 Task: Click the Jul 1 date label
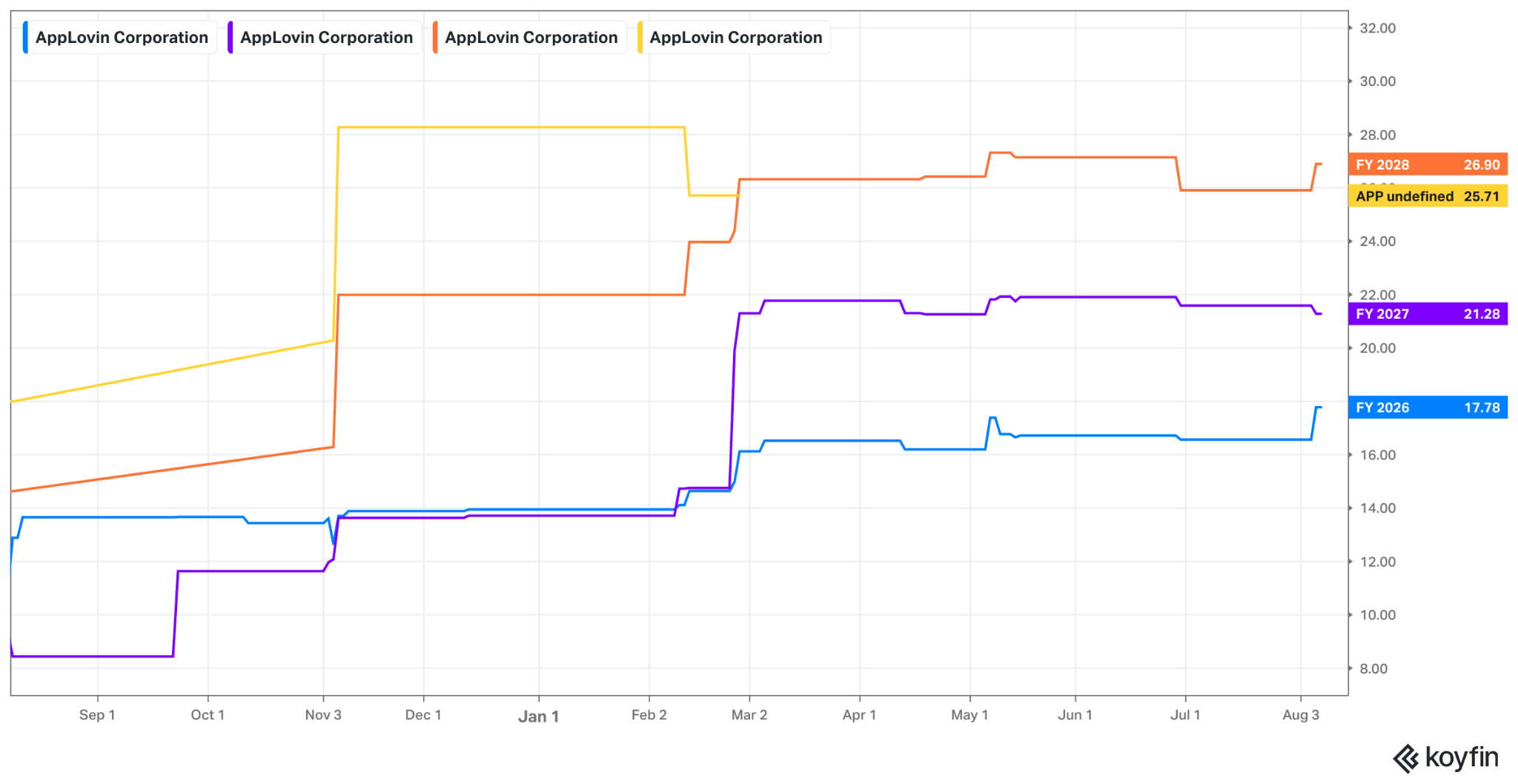tap(1185, 715)
